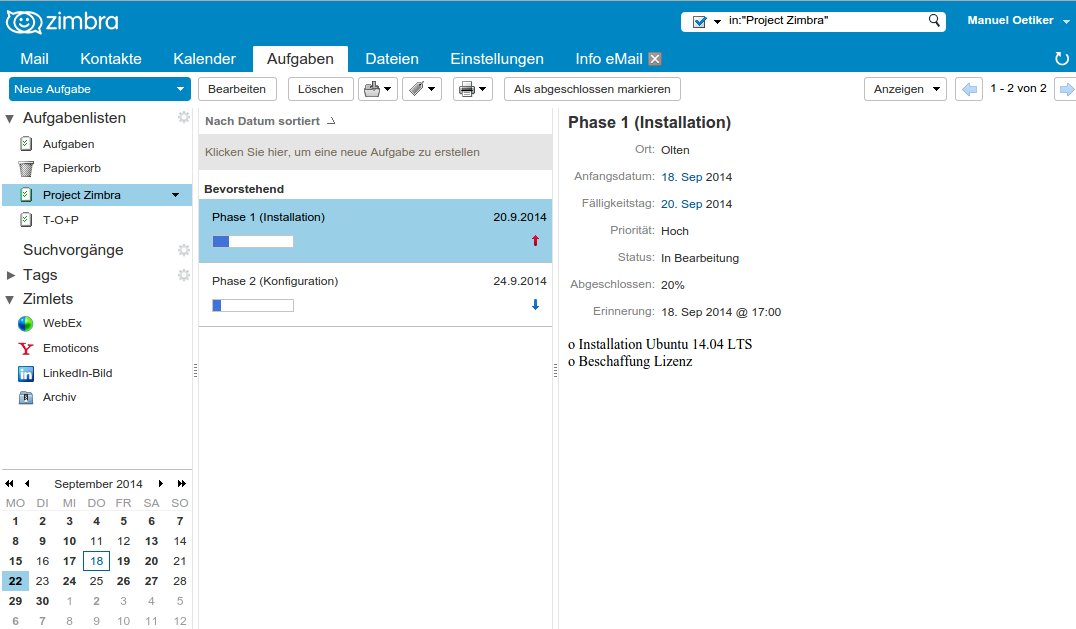Open the tag toolbar icon
Viewport: 1076px width, 629px height.
point(421,89)
